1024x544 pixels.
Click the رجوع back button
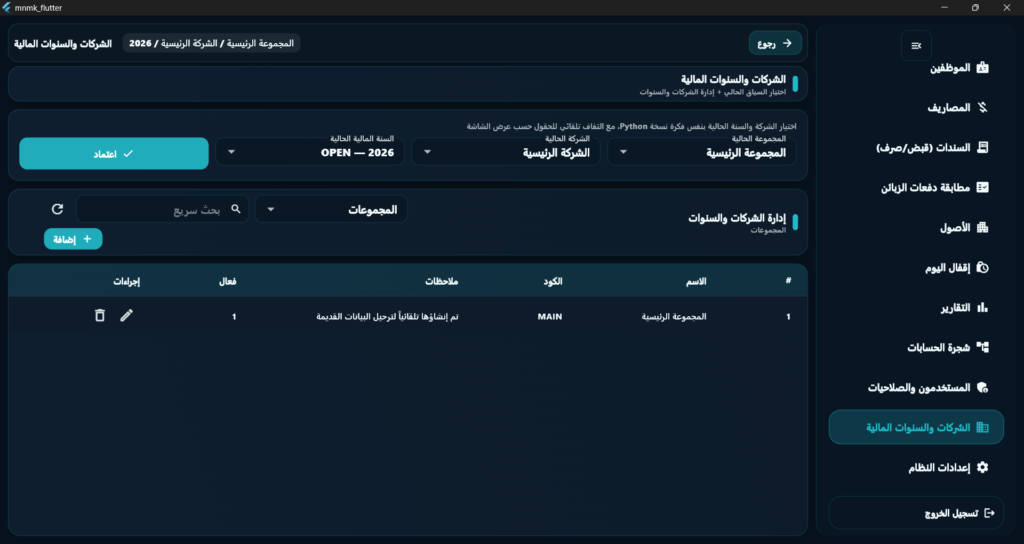pos(775,43)
